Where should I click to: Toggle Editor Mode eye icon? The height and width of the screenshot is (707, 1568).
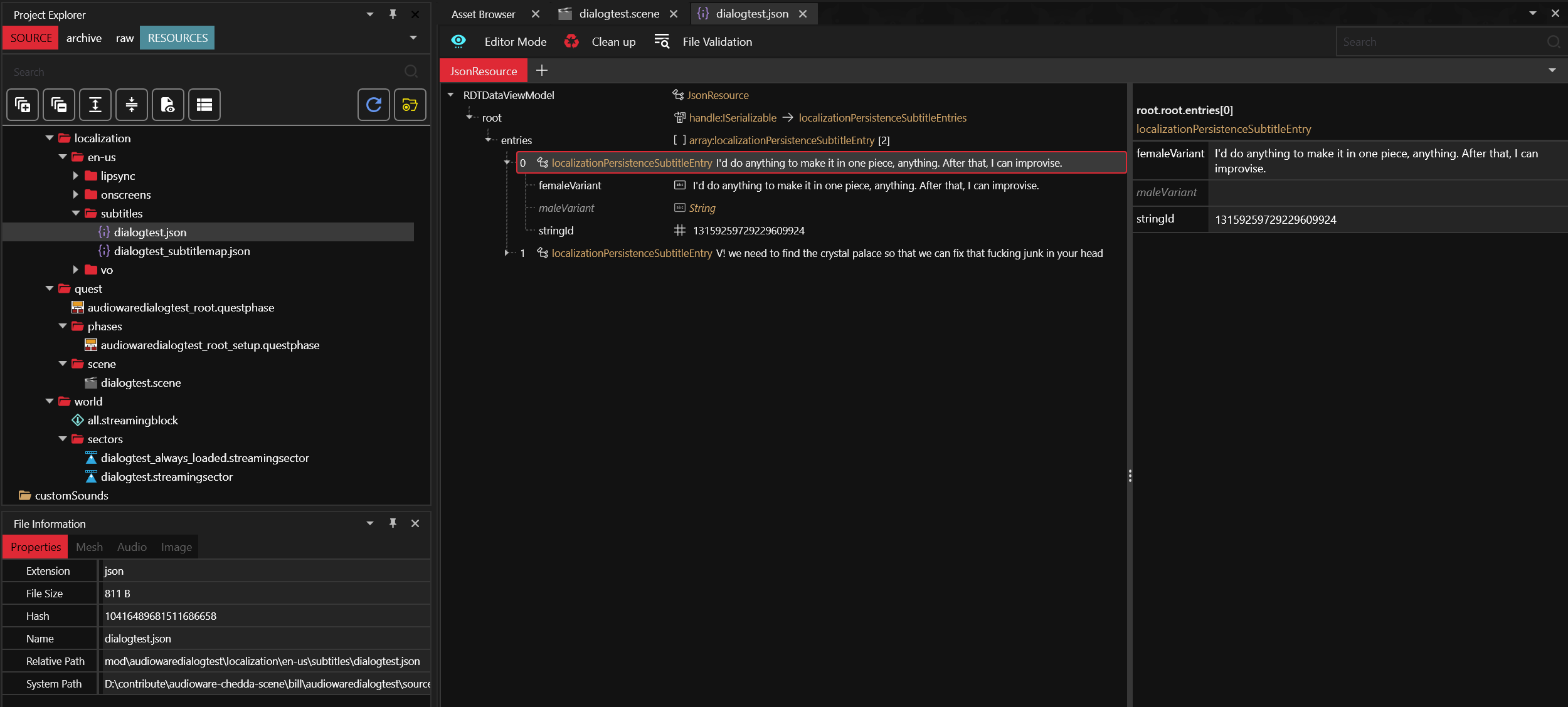pos(458,42)
